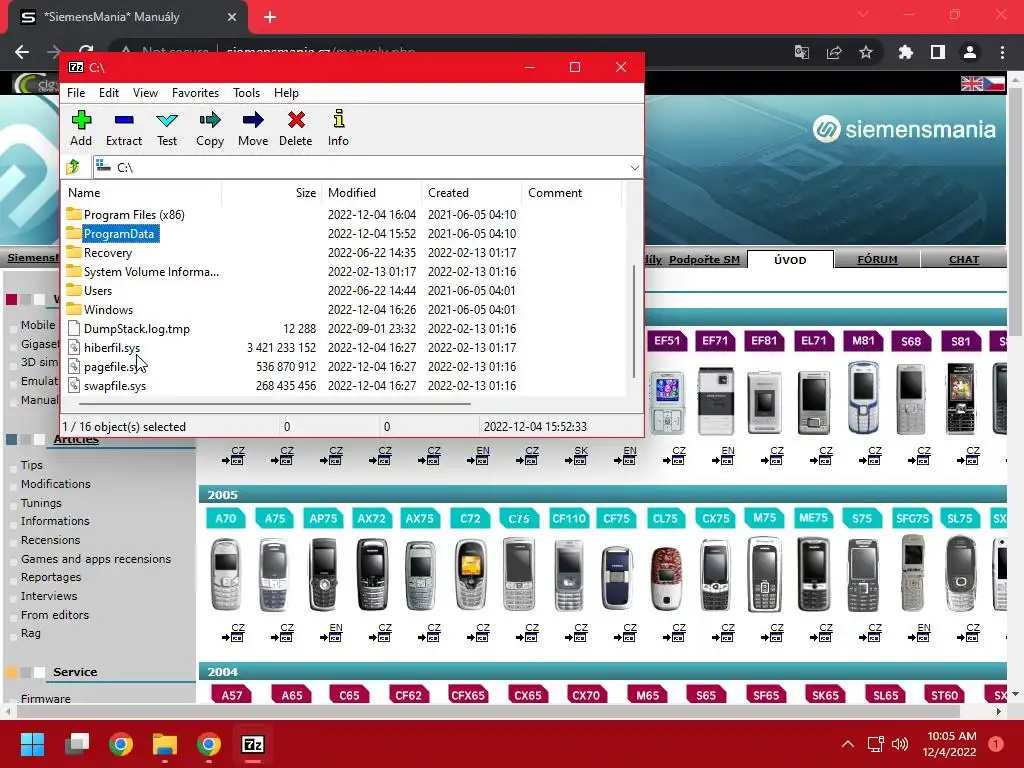Viewport: 1024px width, 768px height.
Task: Open Chrome three-dot menu
Action: pos(1002,52)
